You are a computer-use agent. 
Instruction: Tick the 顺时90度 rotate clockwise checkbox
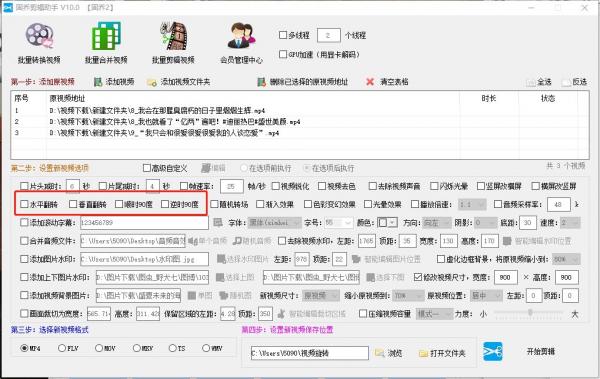click(119, 204)
